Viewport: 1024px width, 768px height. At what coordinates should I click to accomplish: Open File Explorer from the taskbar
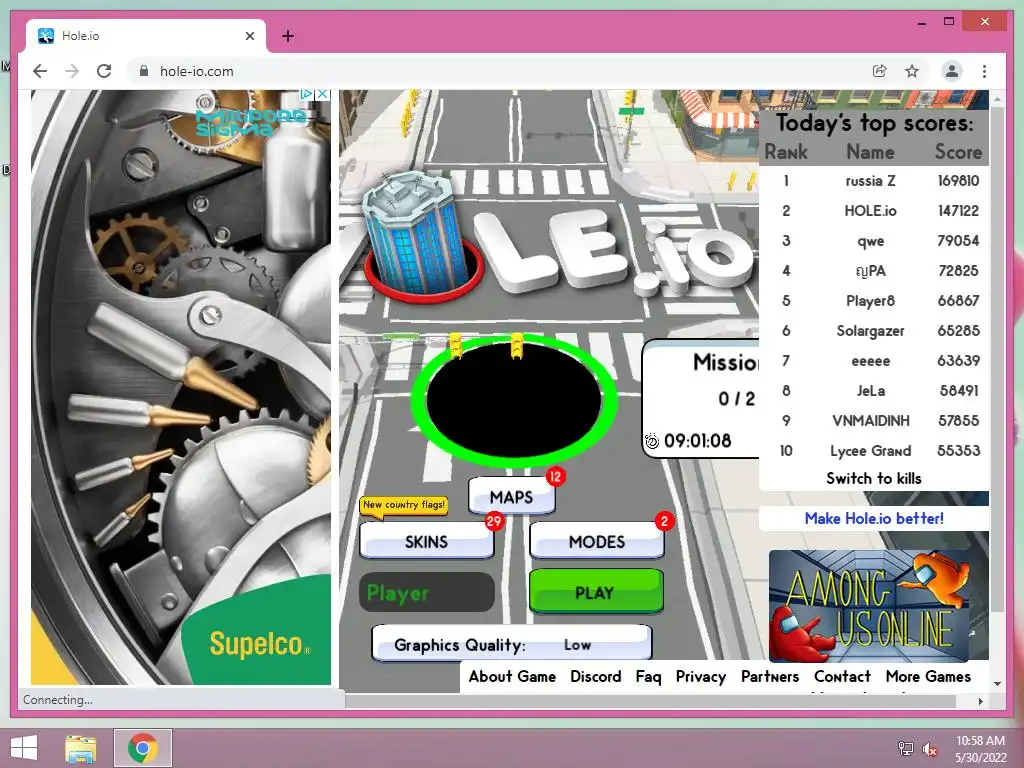point(80,748)
